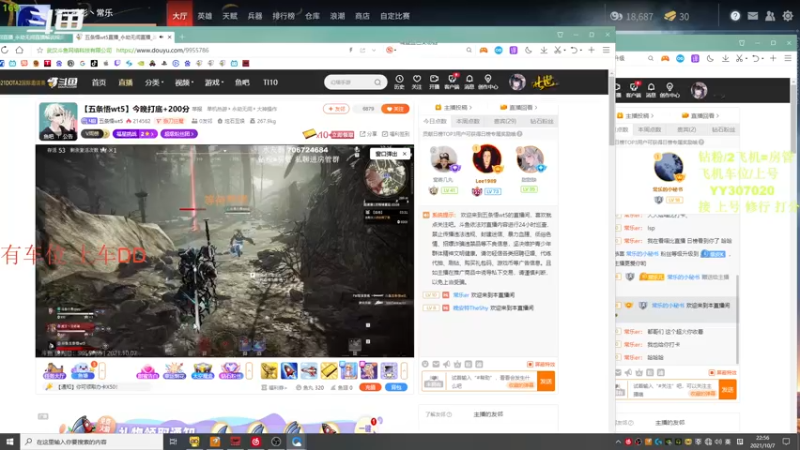Expand 直播回看 arrow in front window
The image size is (800, 450).
tap(536, 108)
